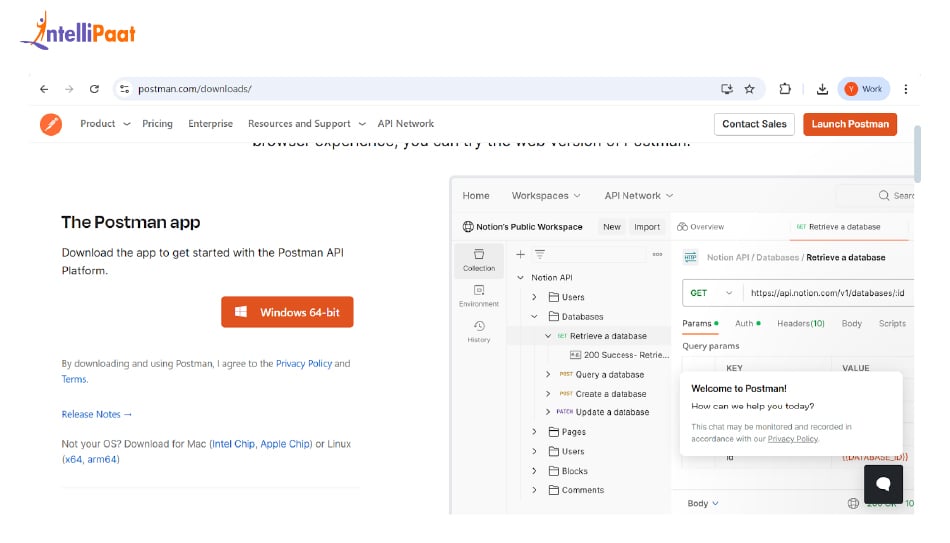
Task: Select the Headers(10) tab
Action: tap(801, 324)
